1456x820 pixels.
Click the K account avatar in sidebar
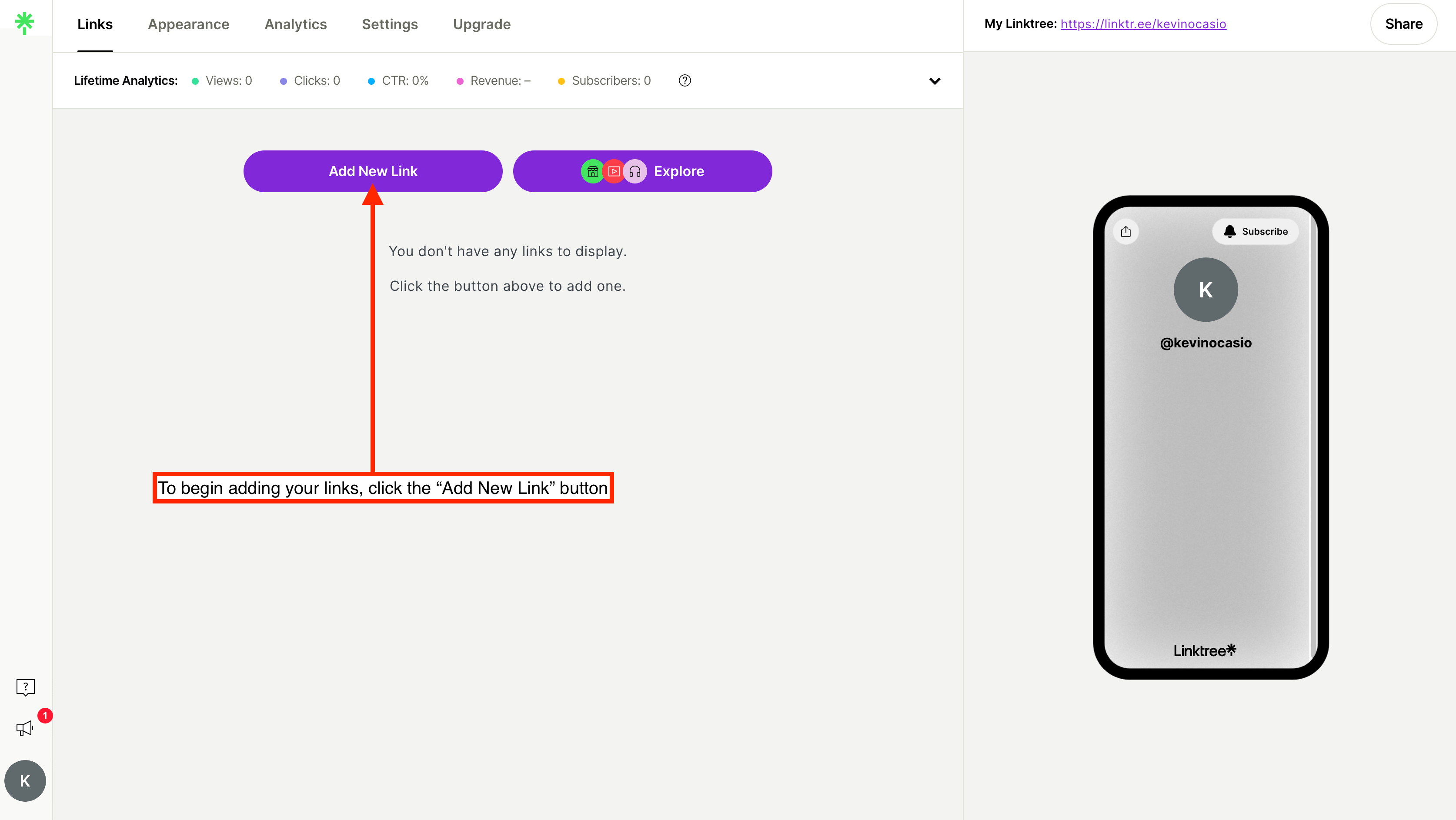point(25,780)
